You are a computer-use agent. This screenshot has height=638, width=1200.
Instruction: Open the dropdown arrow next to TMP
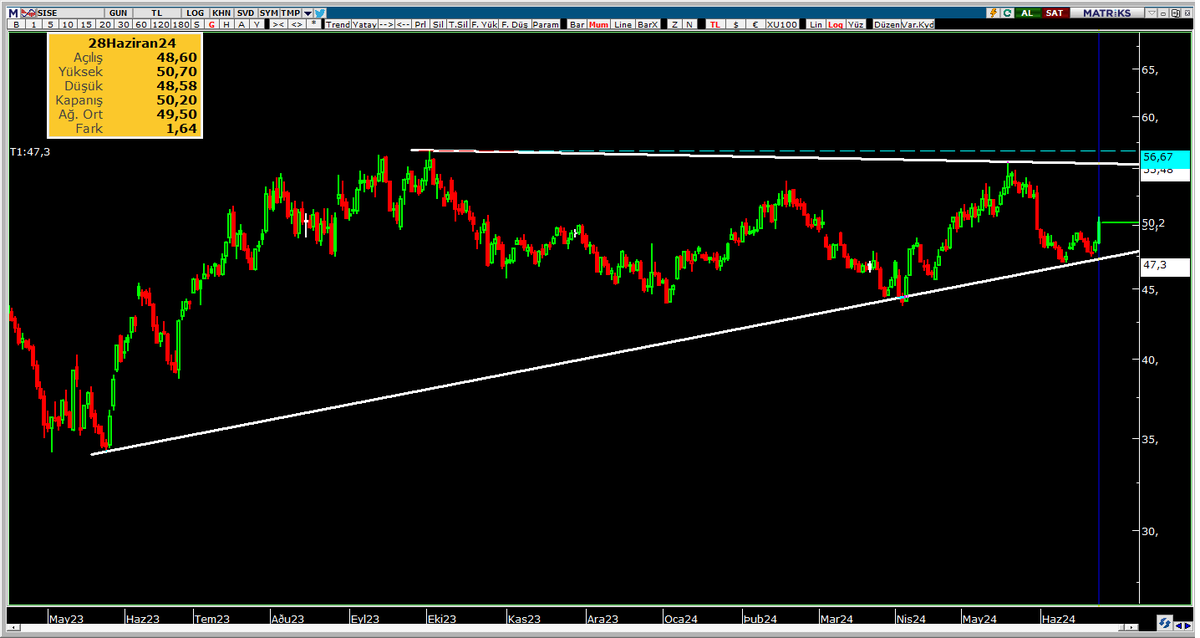click(x=308, y=13)
